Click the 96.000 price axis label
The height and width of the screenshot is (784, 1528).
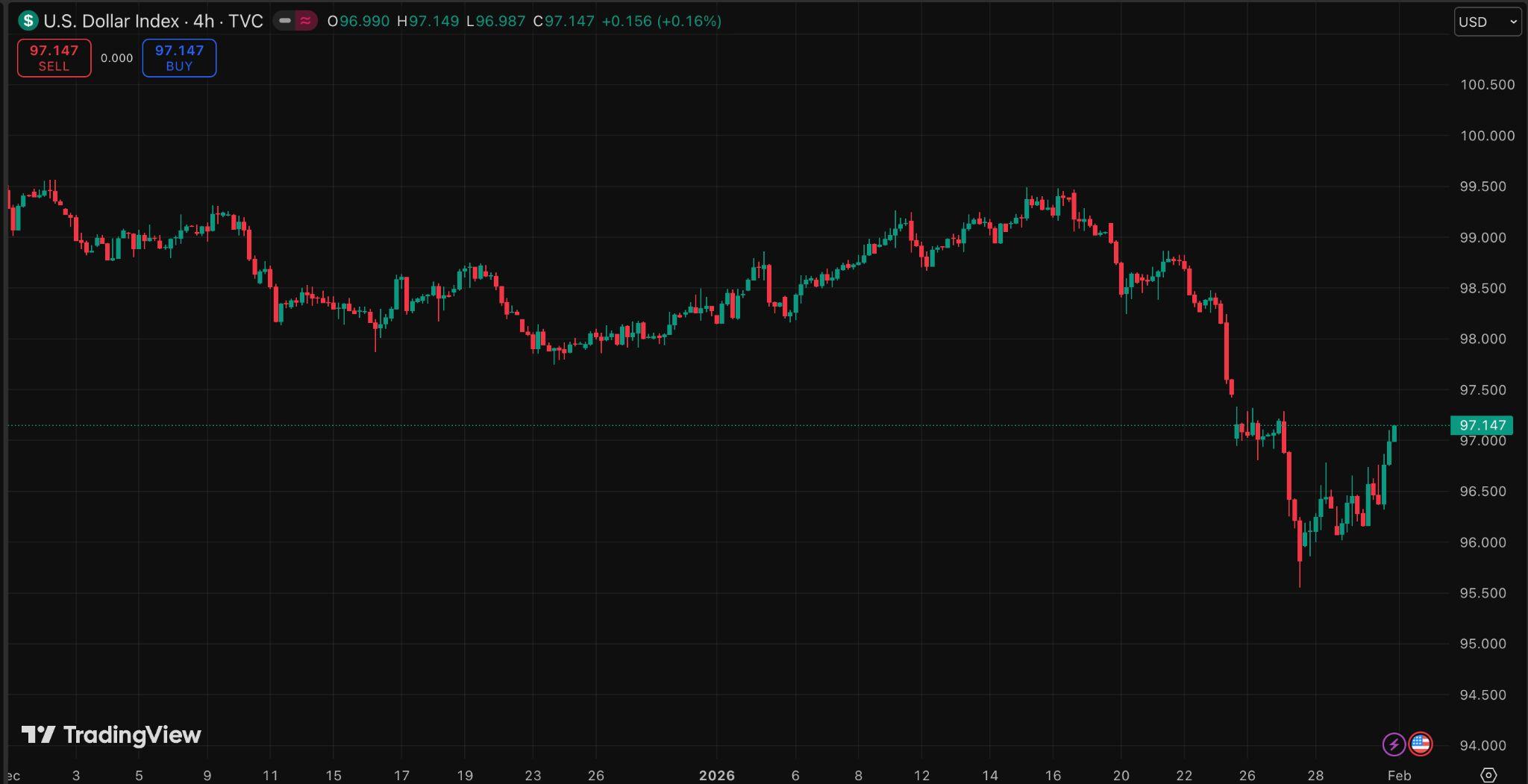click(1482, 542)
